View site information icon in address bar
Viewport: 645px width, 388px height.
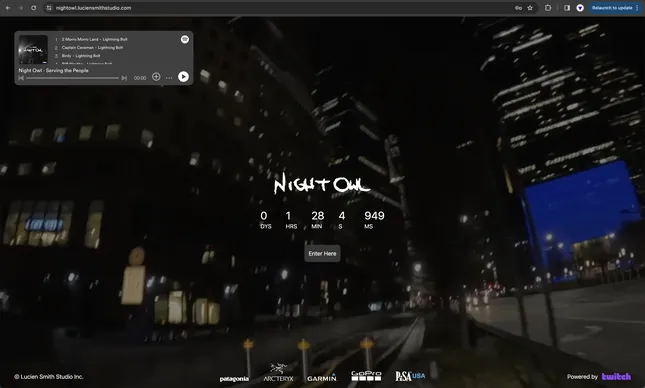[49, 8]
